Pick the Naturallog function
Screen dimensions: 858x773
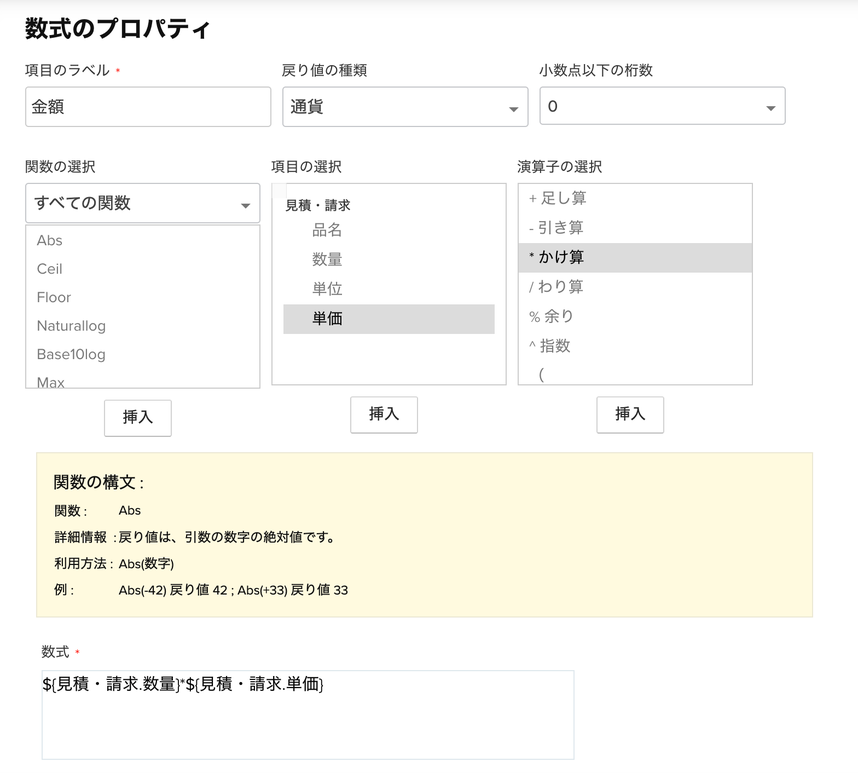pos(71,326)
